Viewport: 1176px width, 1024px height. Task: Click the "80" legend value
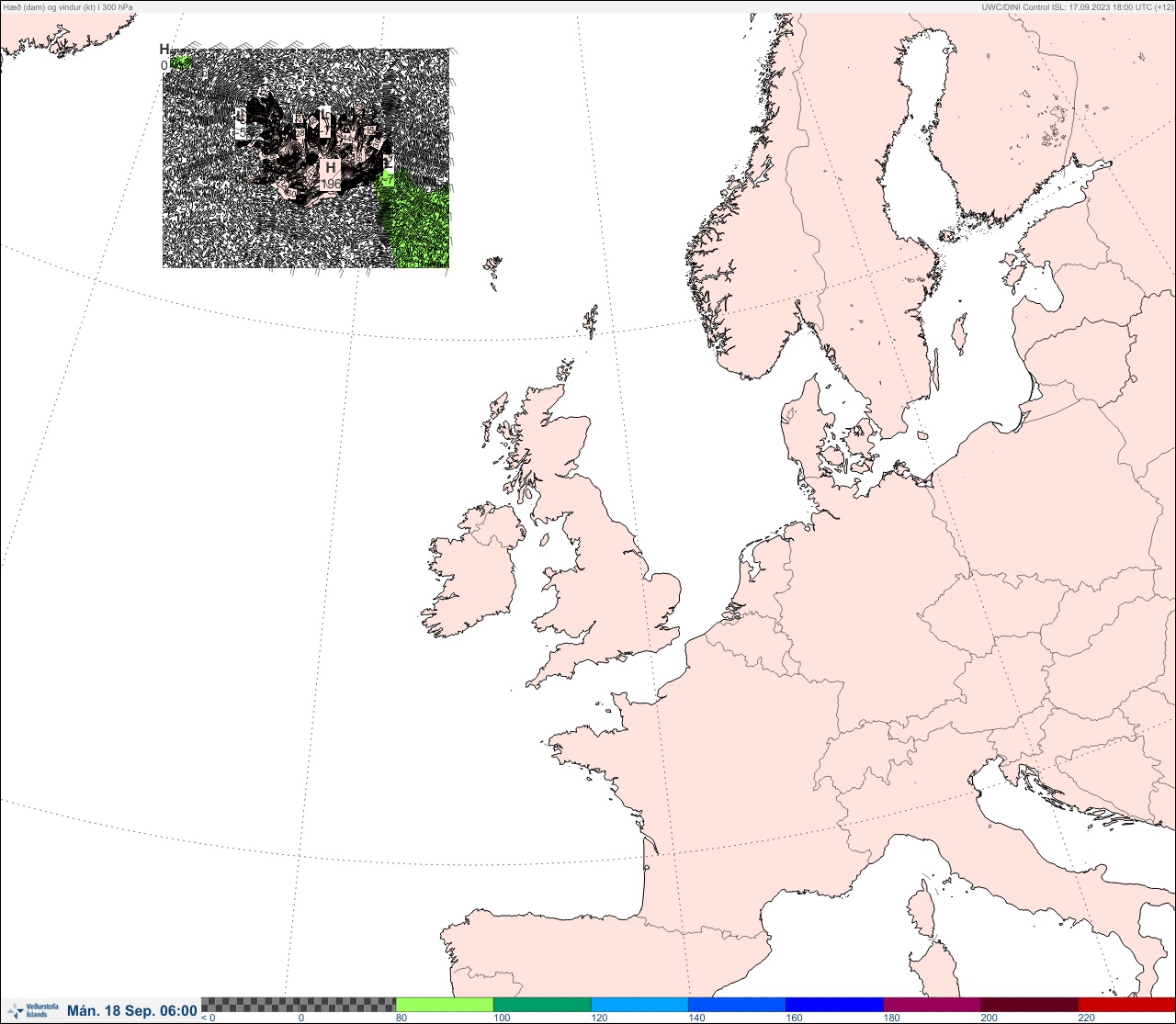(x=400, y=1018)
